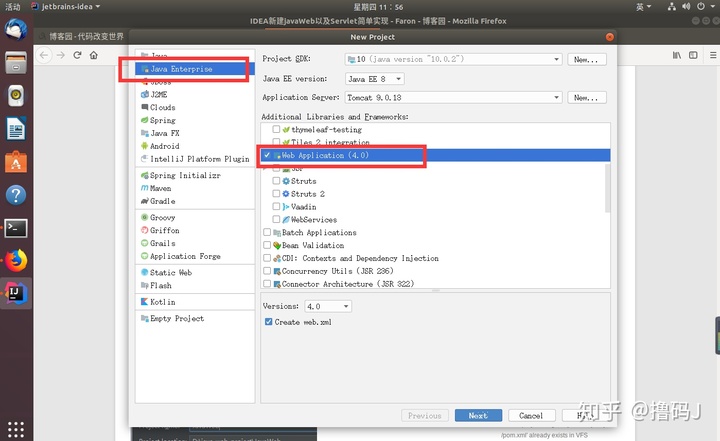Viewport: 720px width, 441px height.
Task: Open jetbrains-idea app menu in top bar
Action: pos(66,6)
